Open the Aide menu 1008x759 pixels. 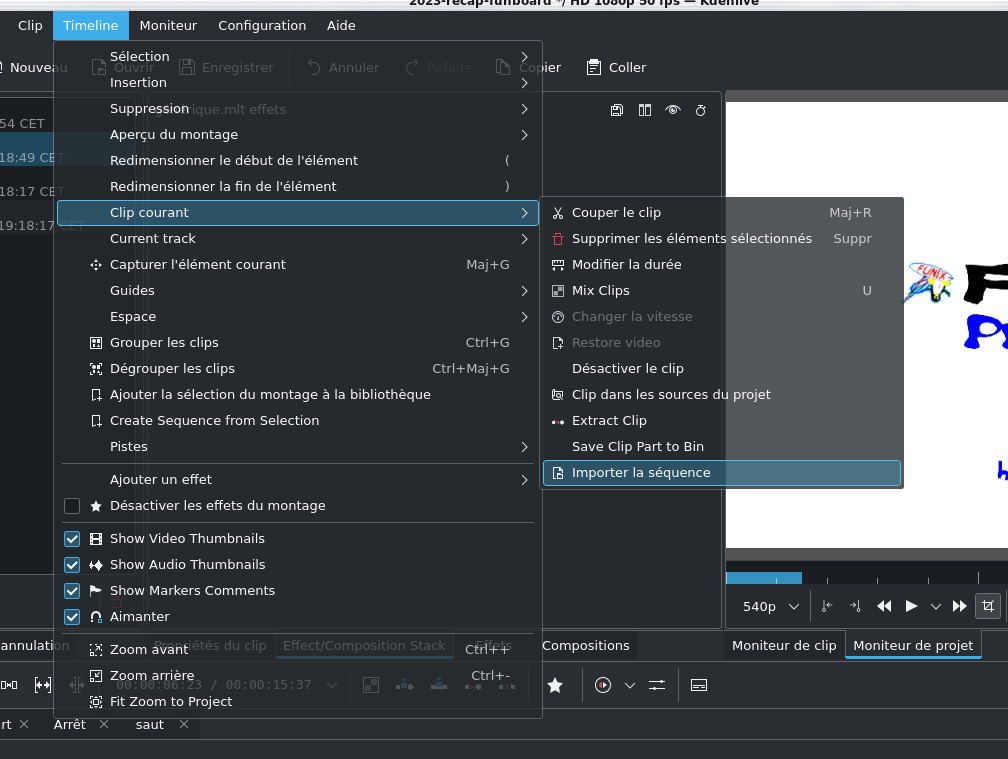click(341, 26)
